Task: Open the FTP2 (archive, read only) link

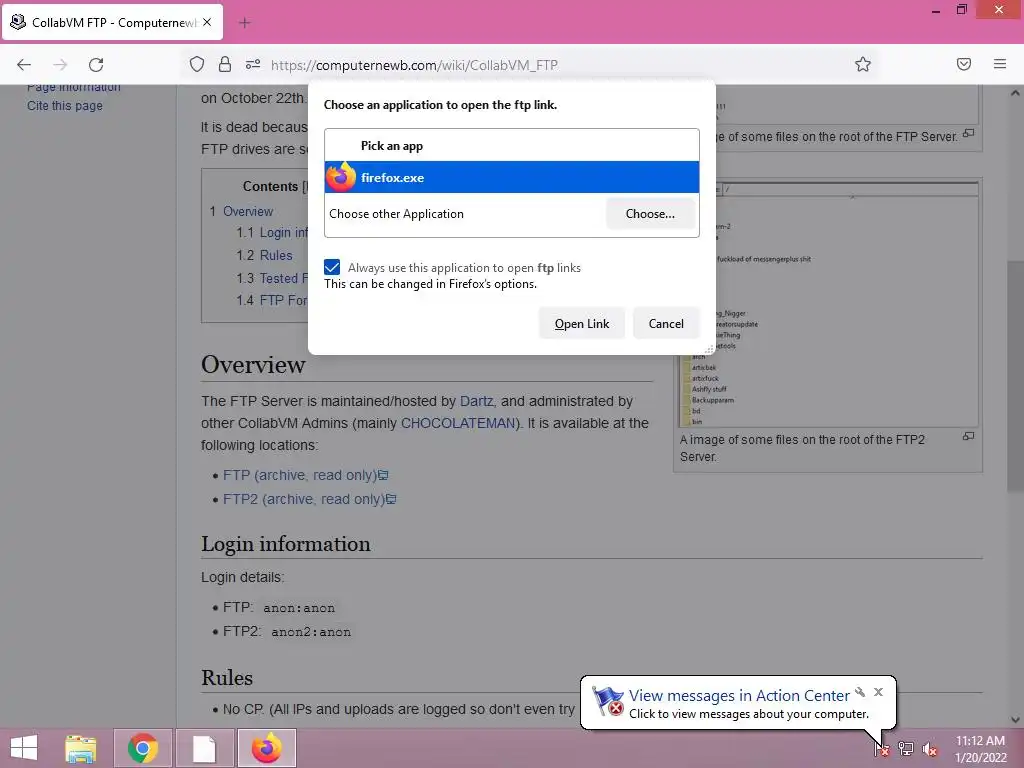Action: [310, 499]
